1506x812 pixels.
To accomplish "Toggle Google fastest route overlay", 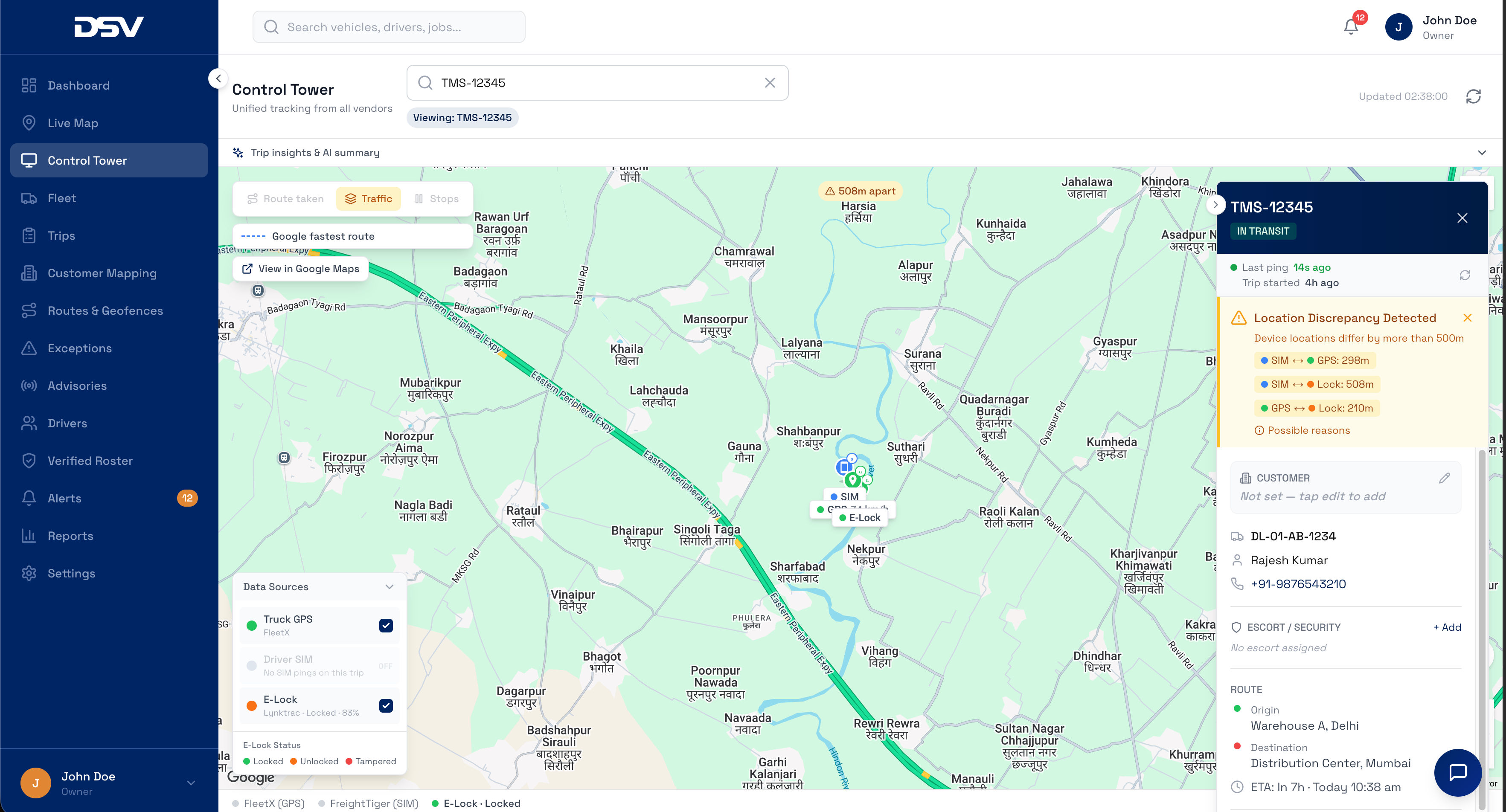I will (352, 236).
